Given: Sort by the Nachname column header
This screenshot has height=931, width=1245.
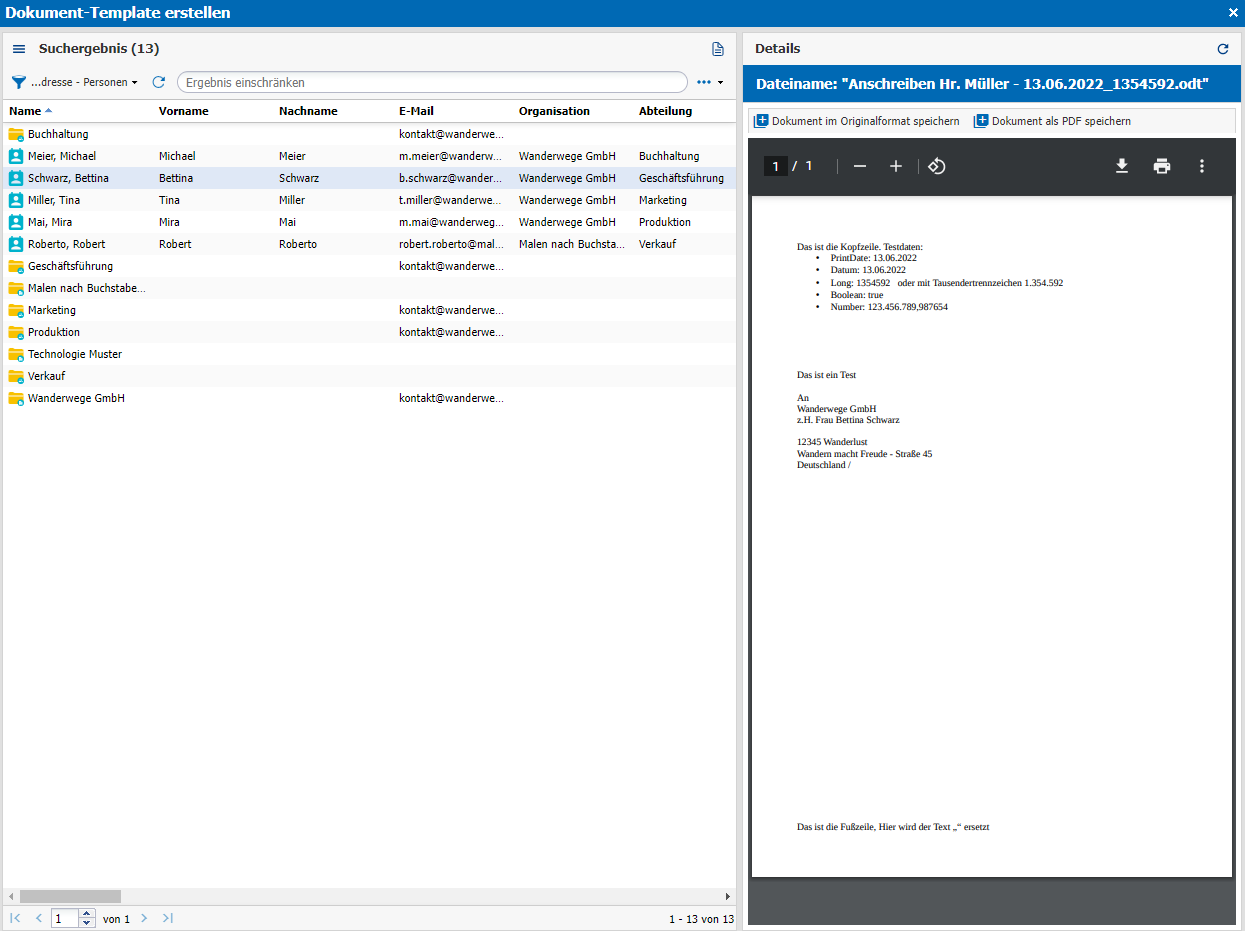Looking at the screenshot, I should 308,111.
